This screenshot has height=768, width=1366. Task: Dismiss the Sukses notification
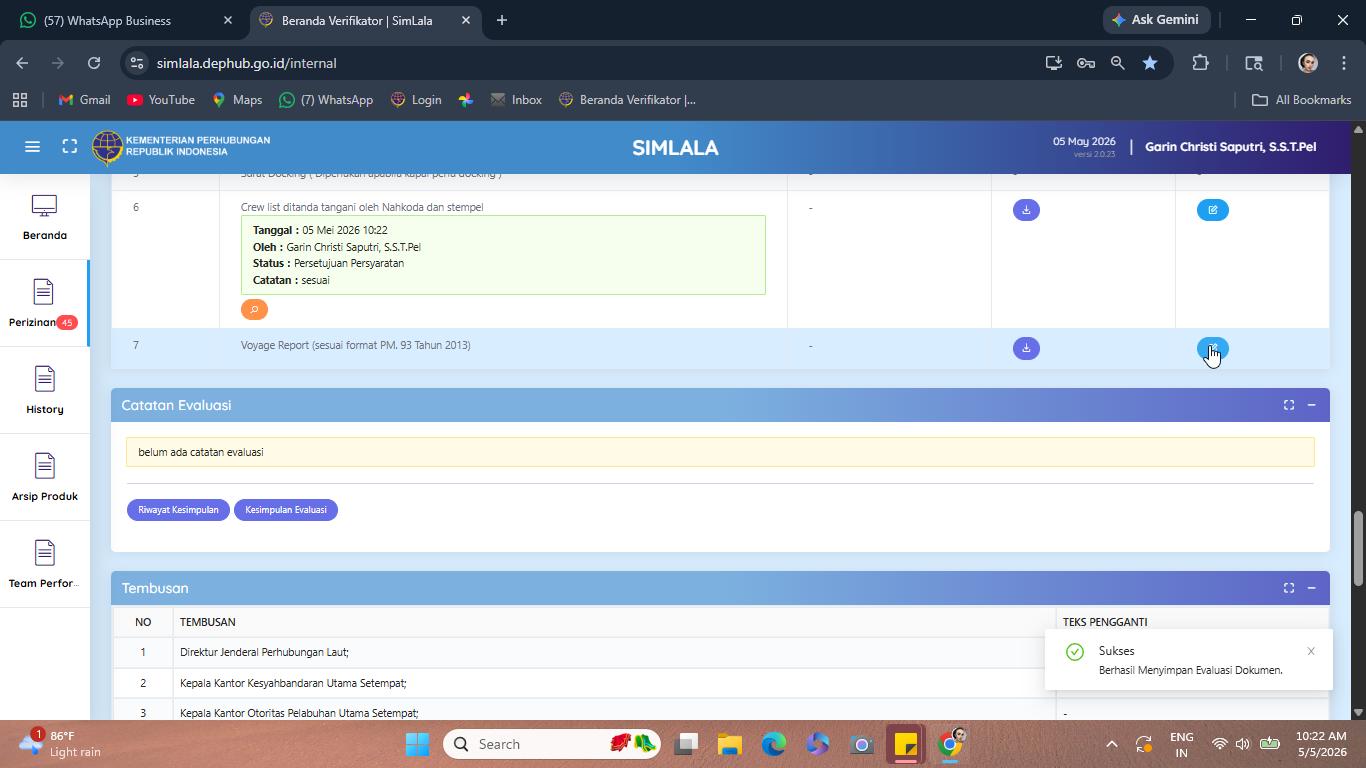point(1311,651)
